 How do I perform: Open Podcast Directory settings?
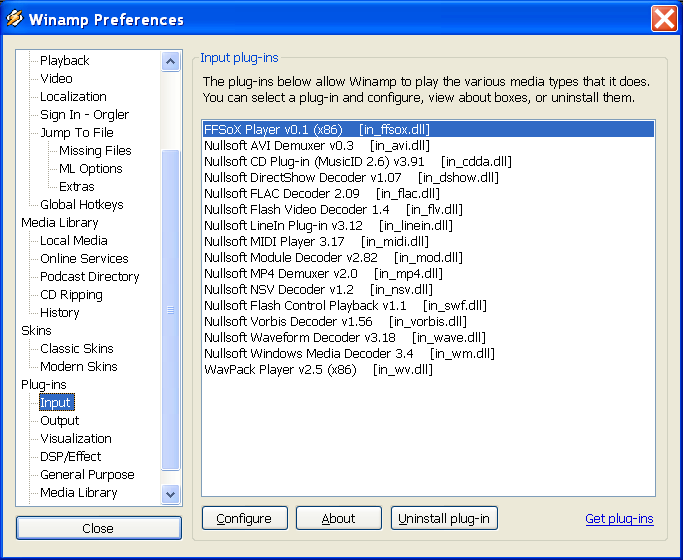click(89, 277)
